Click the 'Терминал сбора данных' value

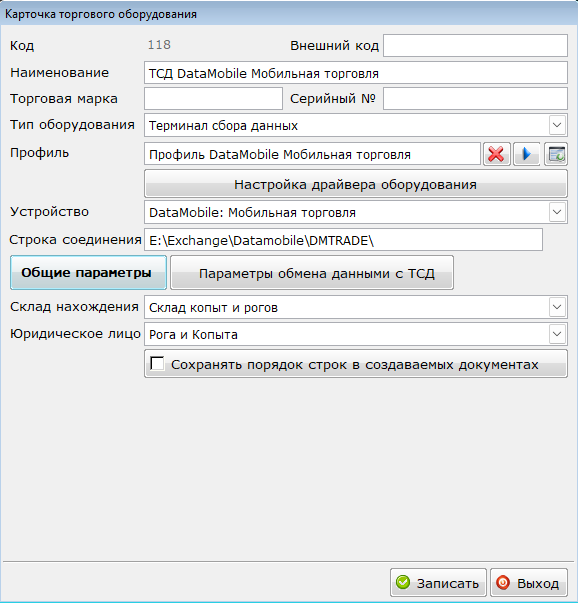(223, 126)
